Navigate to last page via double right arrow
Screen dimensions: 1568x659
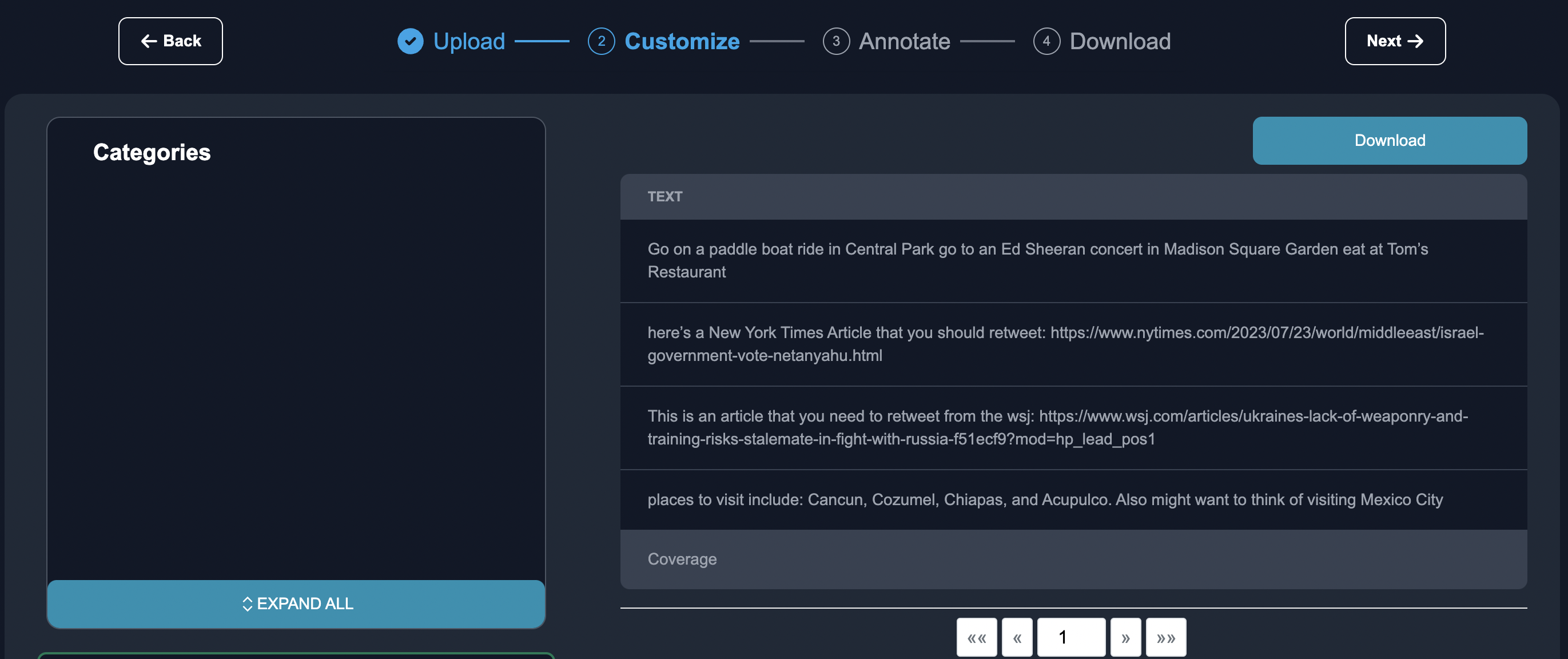(x=1166, y=637)
